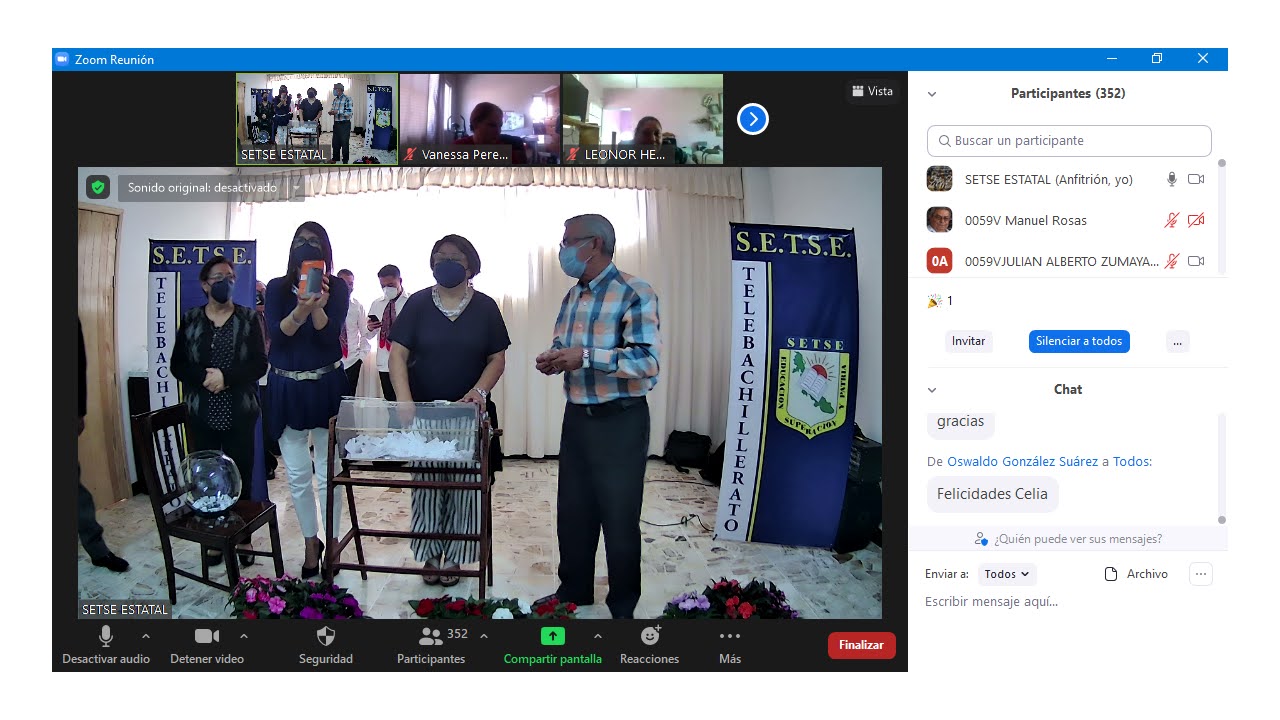The width and height of the screenshot is (1280, 720).
Task: Open chat more options ellipsis button
Action: point(1201,574)
